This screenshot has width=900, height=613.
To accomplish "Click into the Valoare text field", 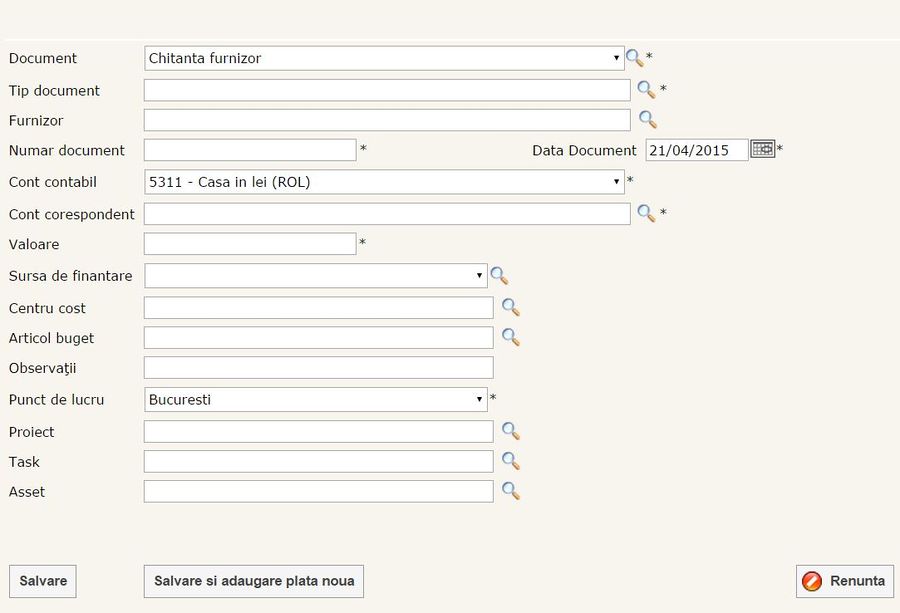I will (x=250, y=244).
